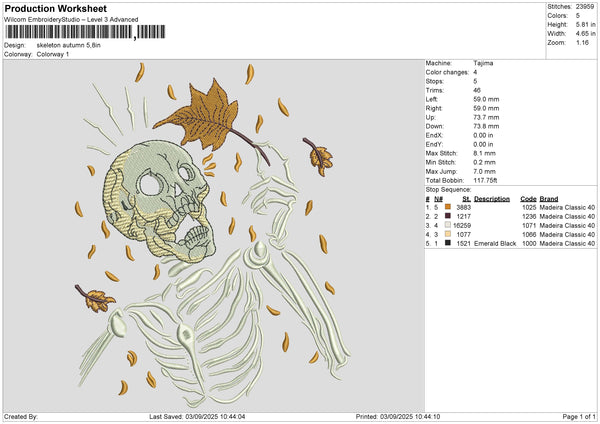The image size is (600, 424).
Task: Click the Stitches count 23959
Action: (x=586, y=6)
